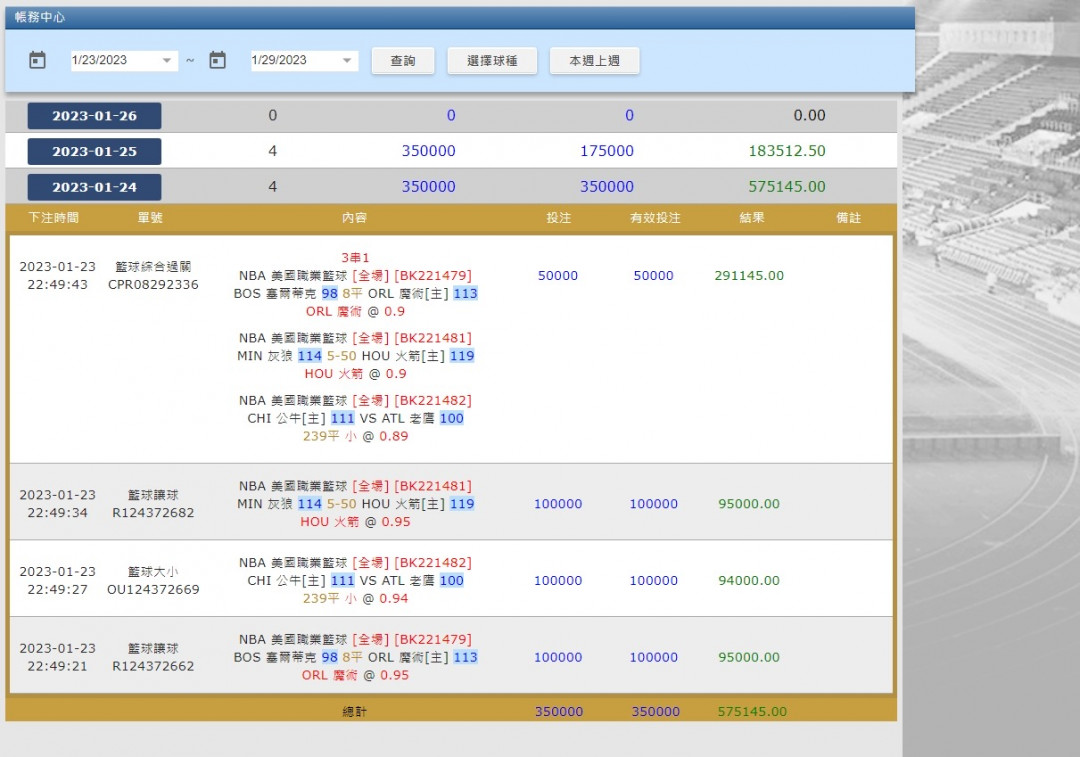Open the 1/29/2023 end date dropdown
This screenshot has height=757, width=1080.
click(346, 61)
